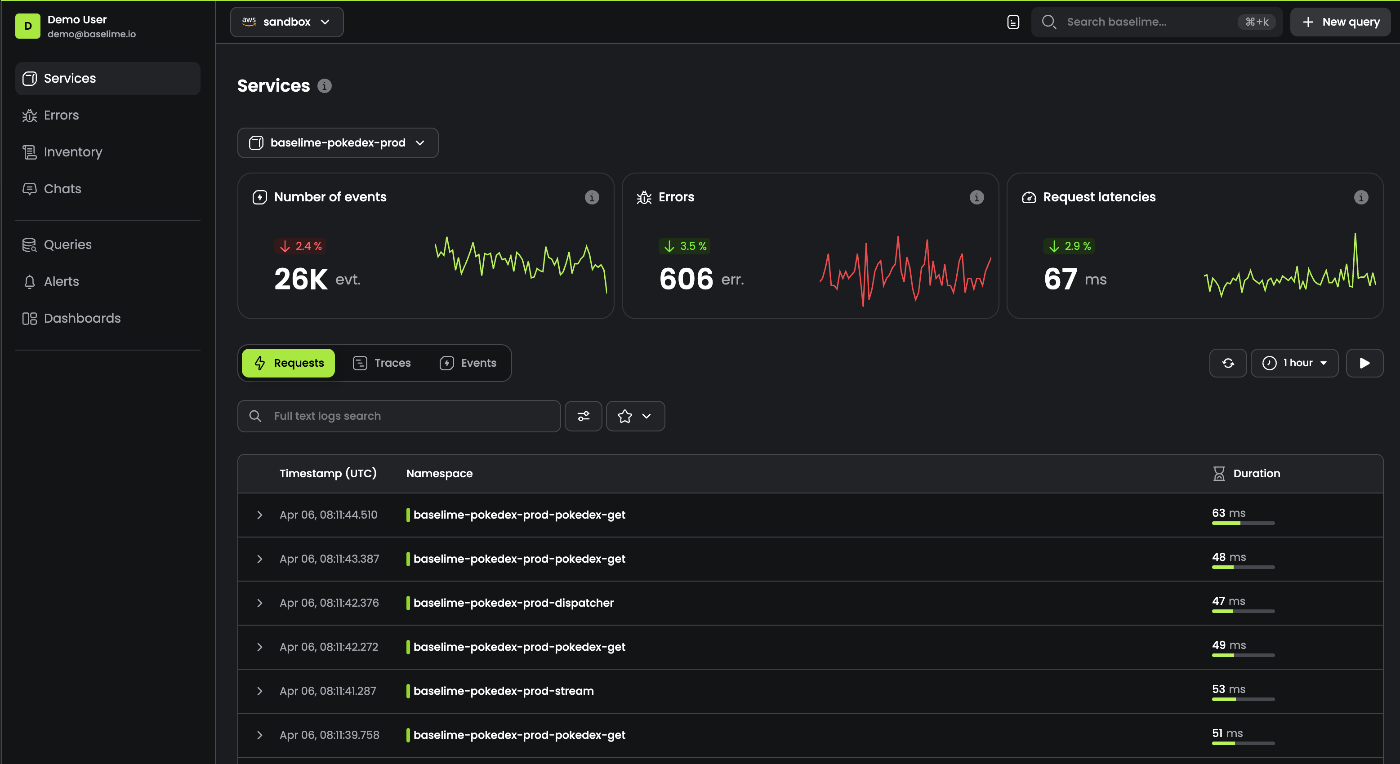Viewport: 1400px width, 764px height.
Task: Click the 26K evt. value
Action: pos(317,279)
